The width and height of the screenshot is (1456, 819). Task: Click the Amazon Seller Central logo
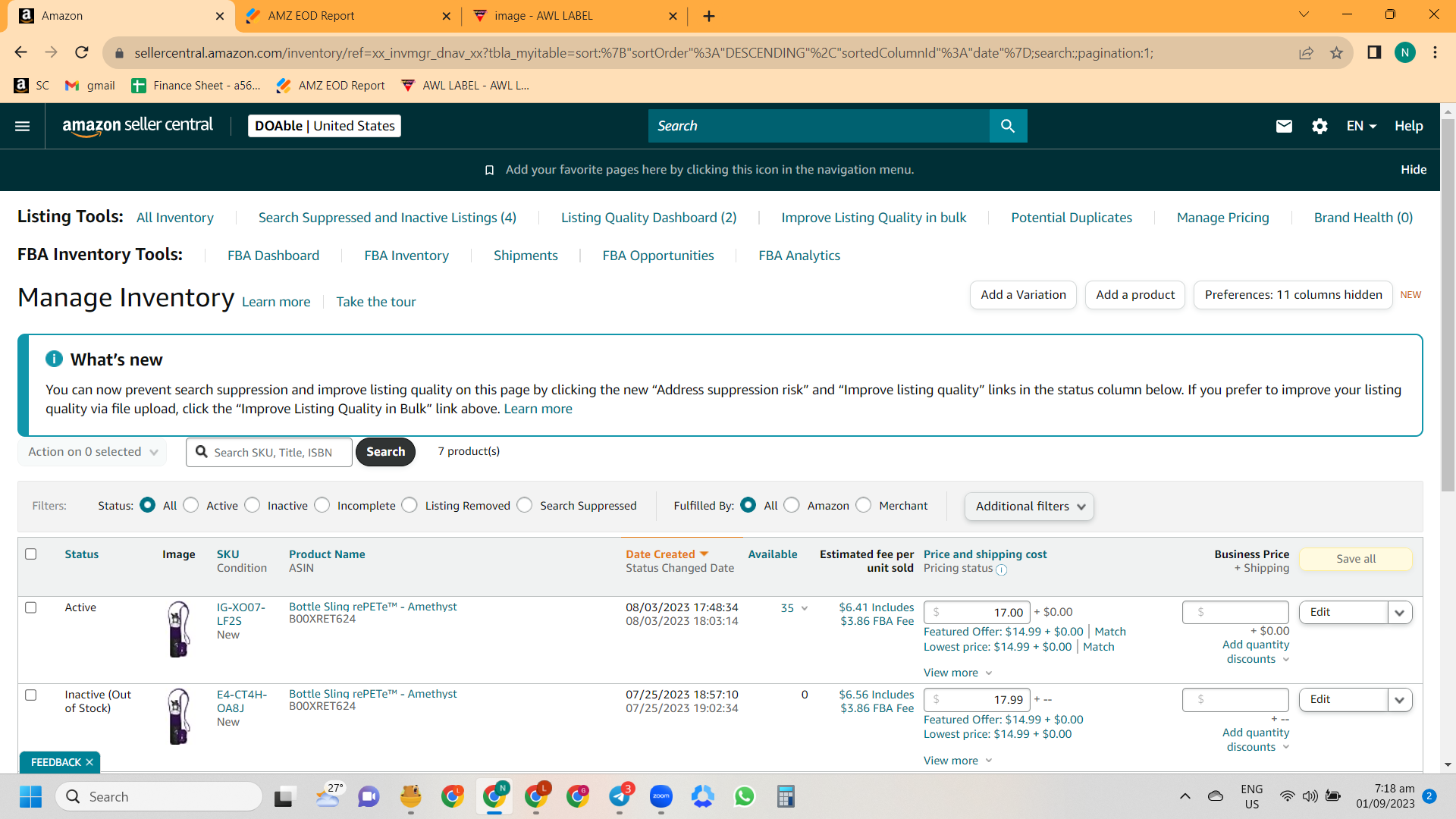137,126
